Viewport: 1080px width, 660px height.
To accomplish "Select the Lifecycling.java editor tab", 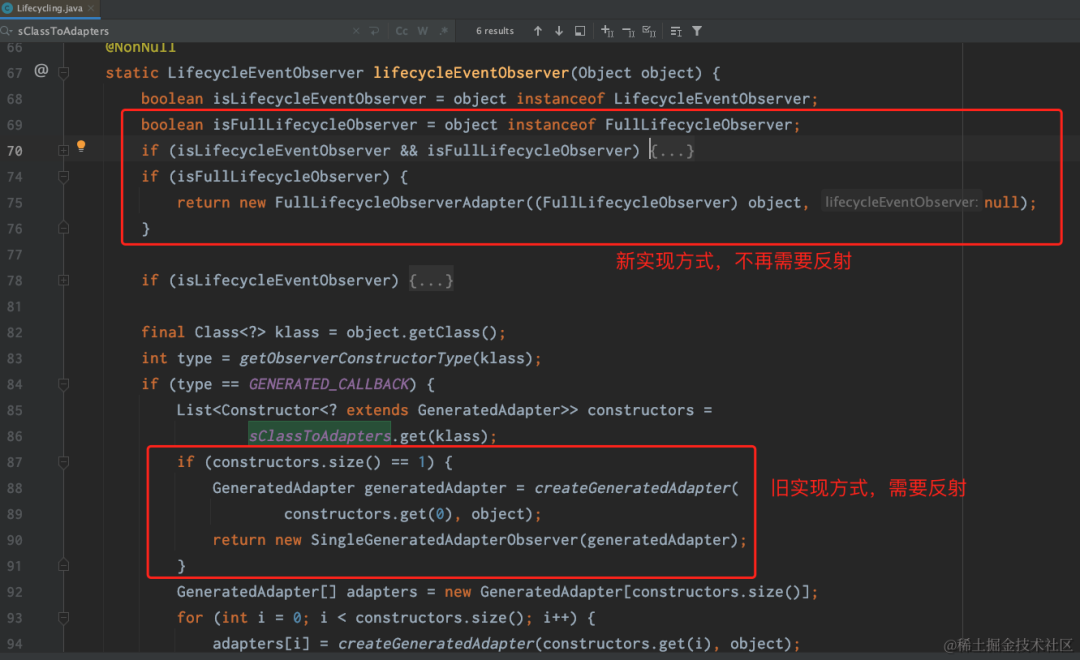I will [48, 8].
